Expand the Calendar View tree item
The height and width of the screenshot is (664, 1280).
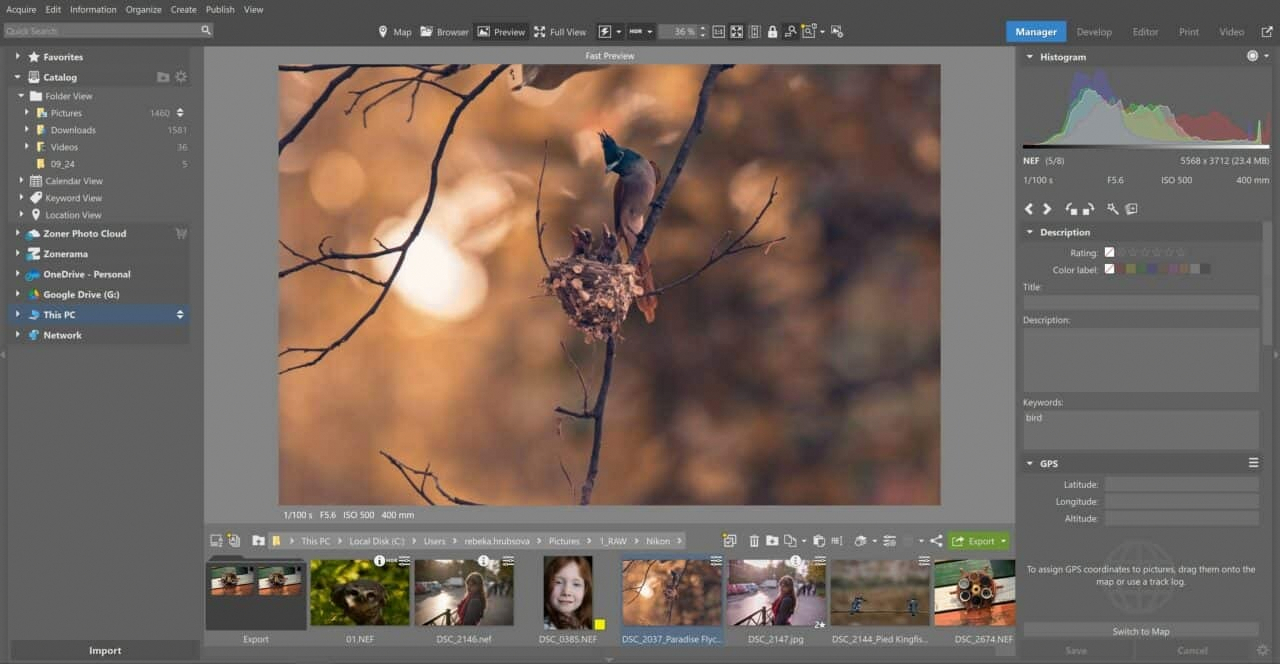click(x=21, y=181)
